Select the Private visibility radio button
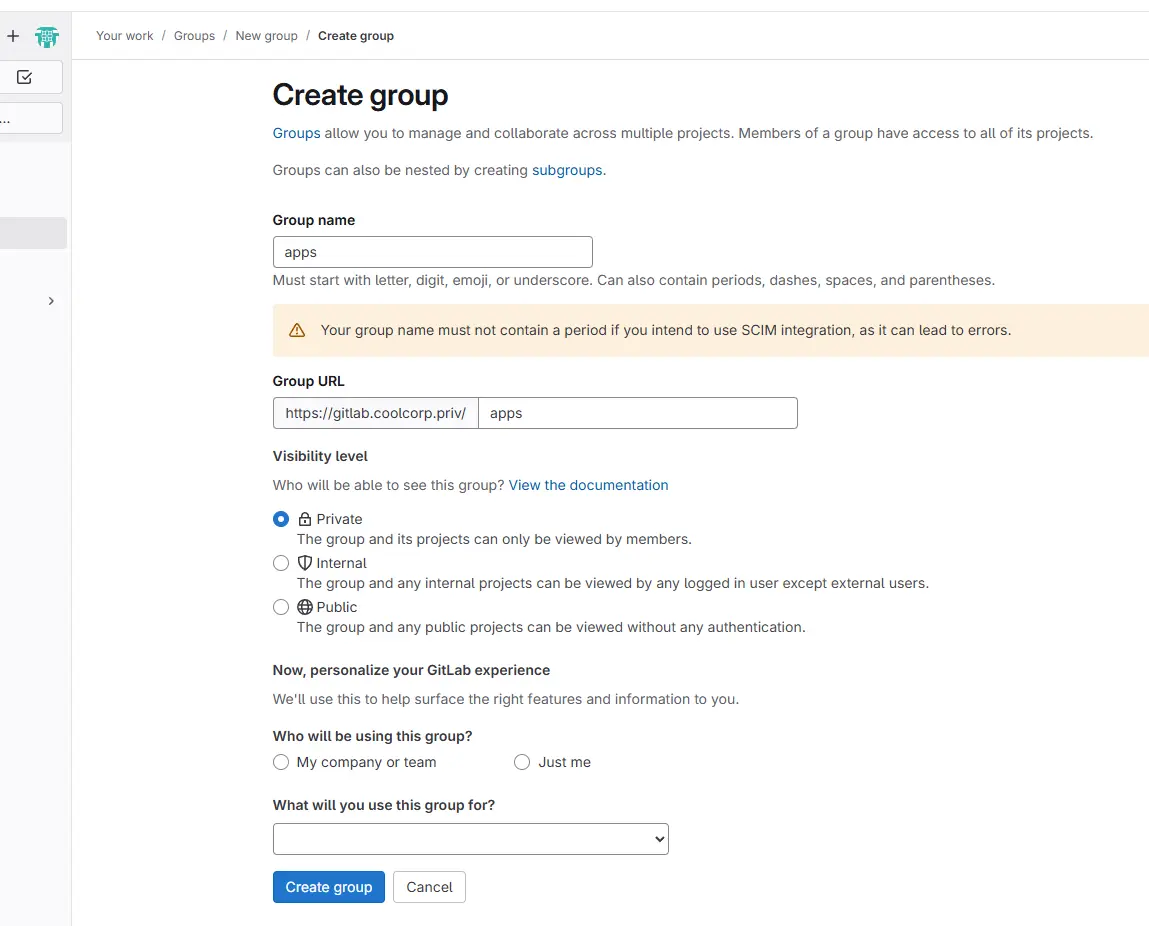The width and height of the screenshot is (1149, 926). pos(281,519)
